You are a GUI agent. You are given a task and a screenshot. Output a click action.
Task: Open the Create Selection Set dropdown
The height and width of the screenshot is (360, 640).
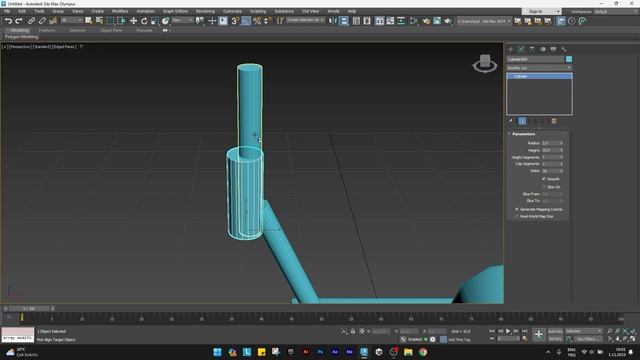point(305,20)
